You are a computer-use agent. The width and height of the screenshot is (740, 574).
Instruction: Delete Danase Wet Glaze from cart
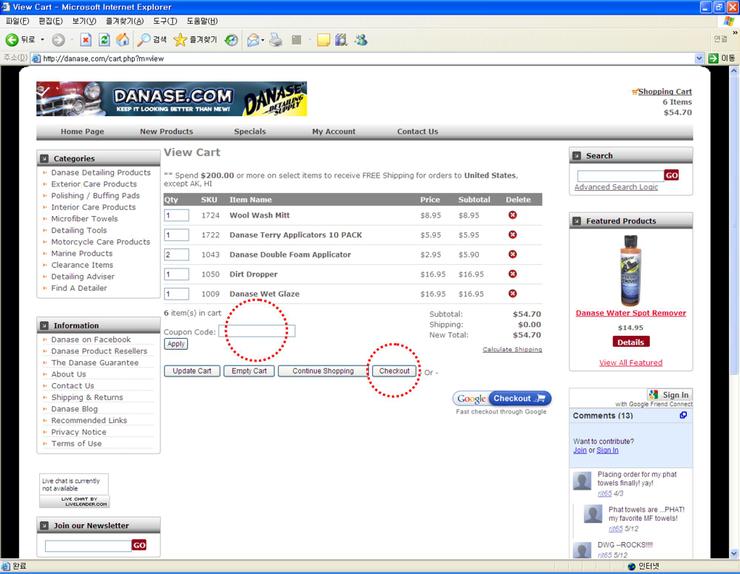pyautogui.click(x=513, y=294)
